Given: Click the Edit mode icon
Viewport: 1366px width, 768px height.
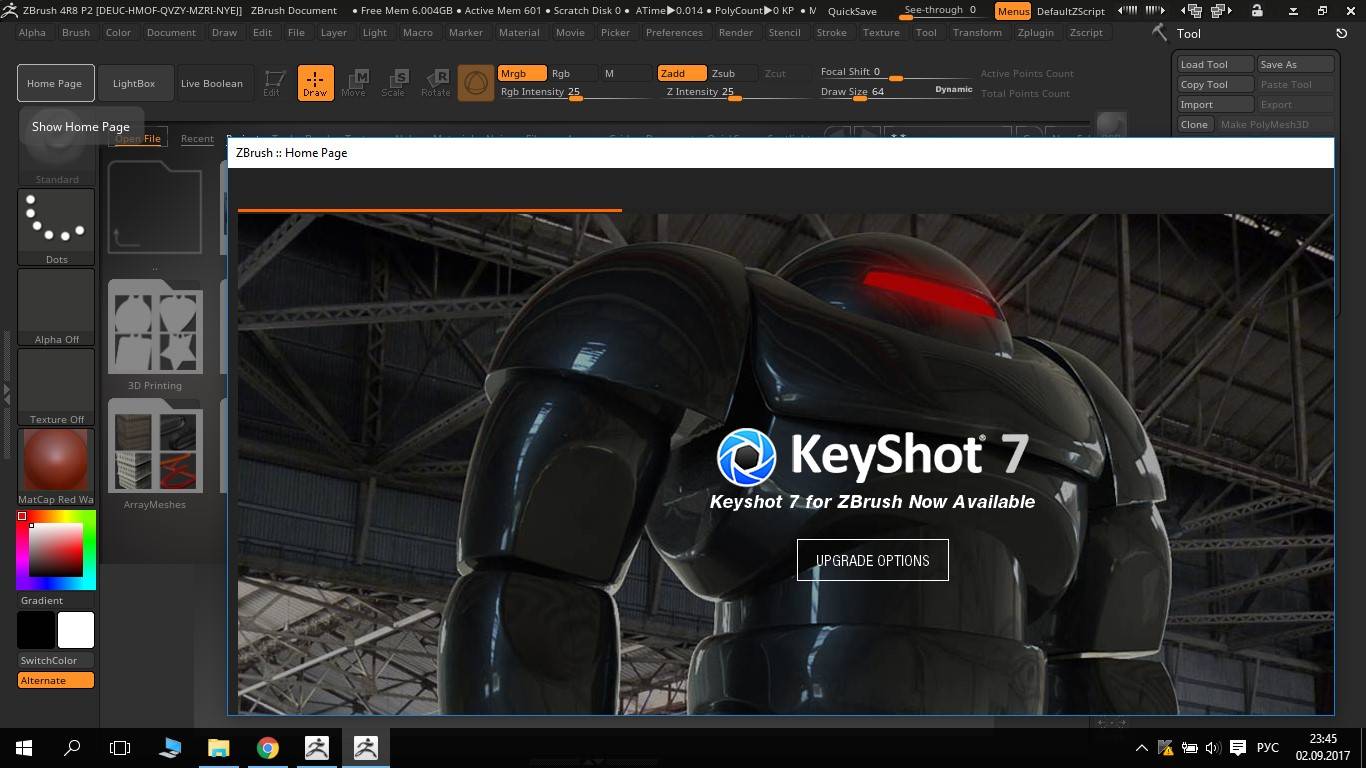Looking at the screenshot, I should point(272,83).
